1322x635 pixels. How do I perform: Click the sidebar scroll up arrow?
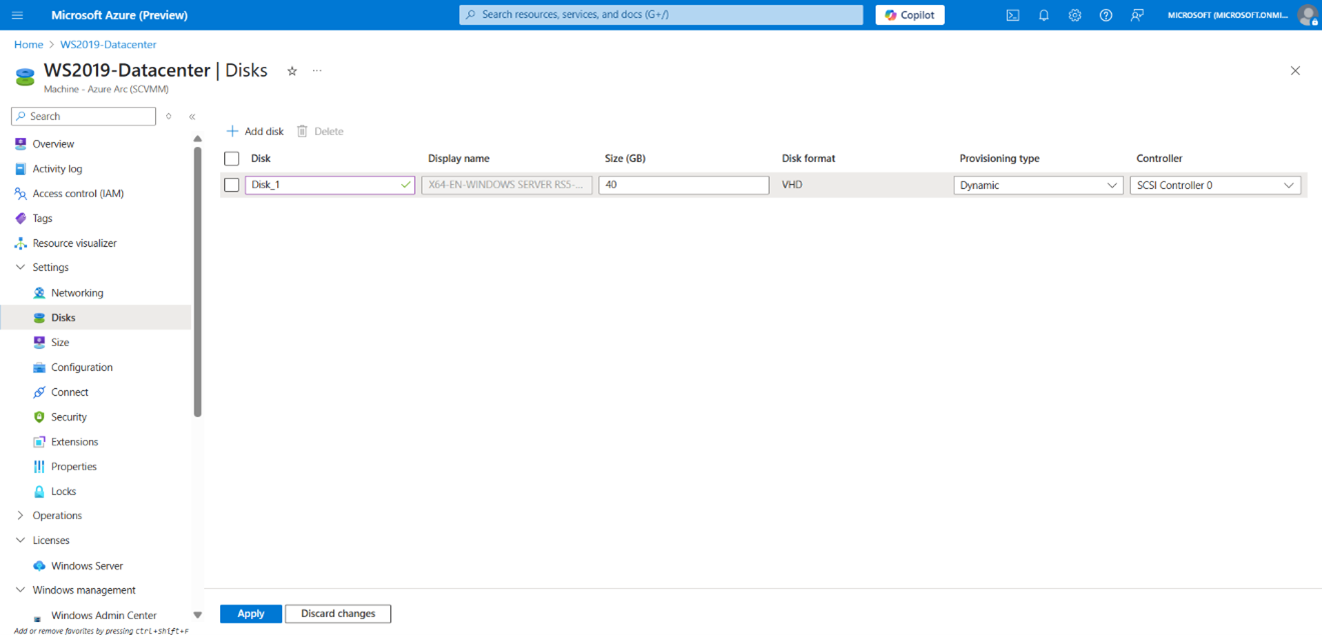point(197,139)
